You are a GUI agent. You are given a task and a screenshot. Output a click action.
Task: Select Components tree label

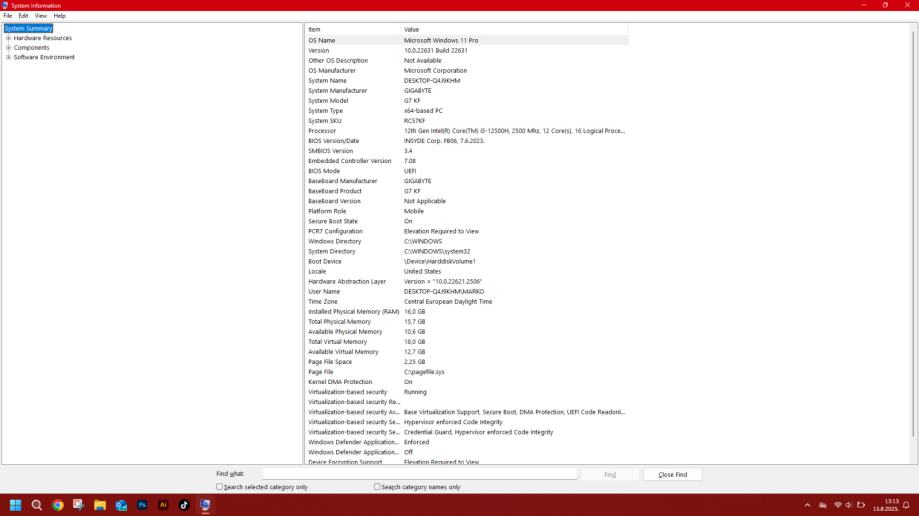pyautogui.click(x=32, y=47)
